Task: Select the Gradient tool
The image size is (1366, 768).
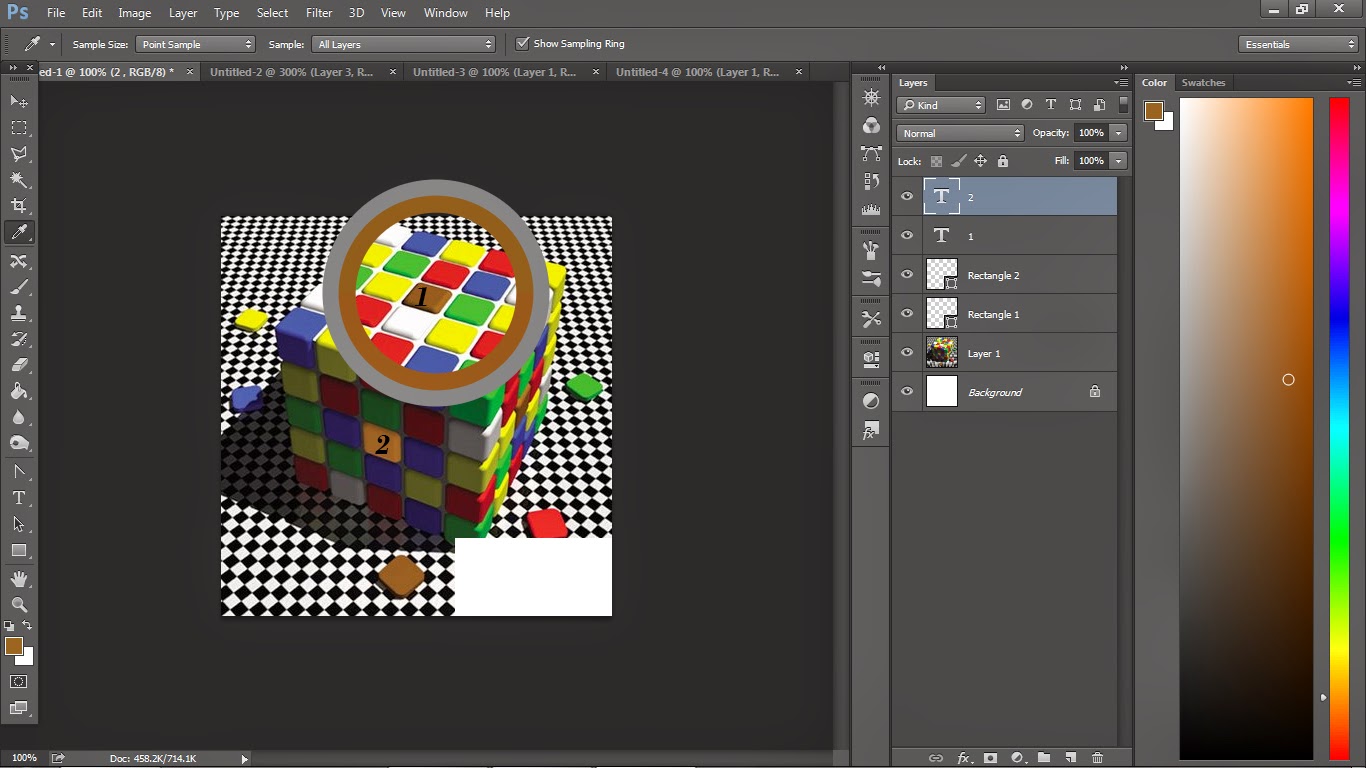Action: [x=18, y=390]
